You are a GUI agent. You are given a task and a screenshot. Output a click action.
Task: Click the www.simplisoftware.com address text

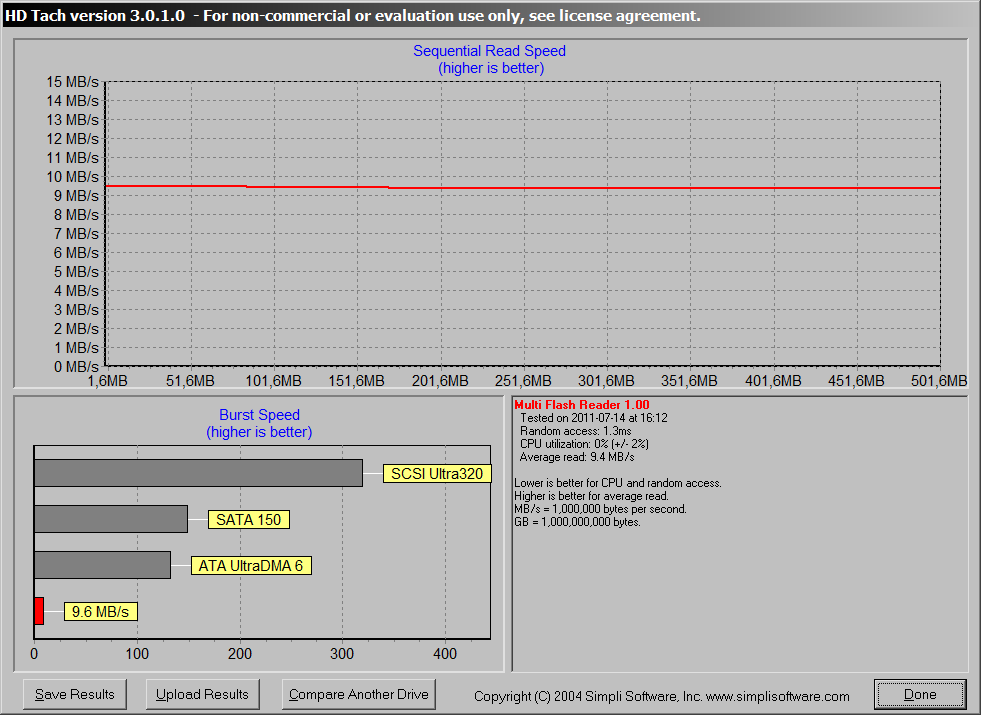coord(777,696)
